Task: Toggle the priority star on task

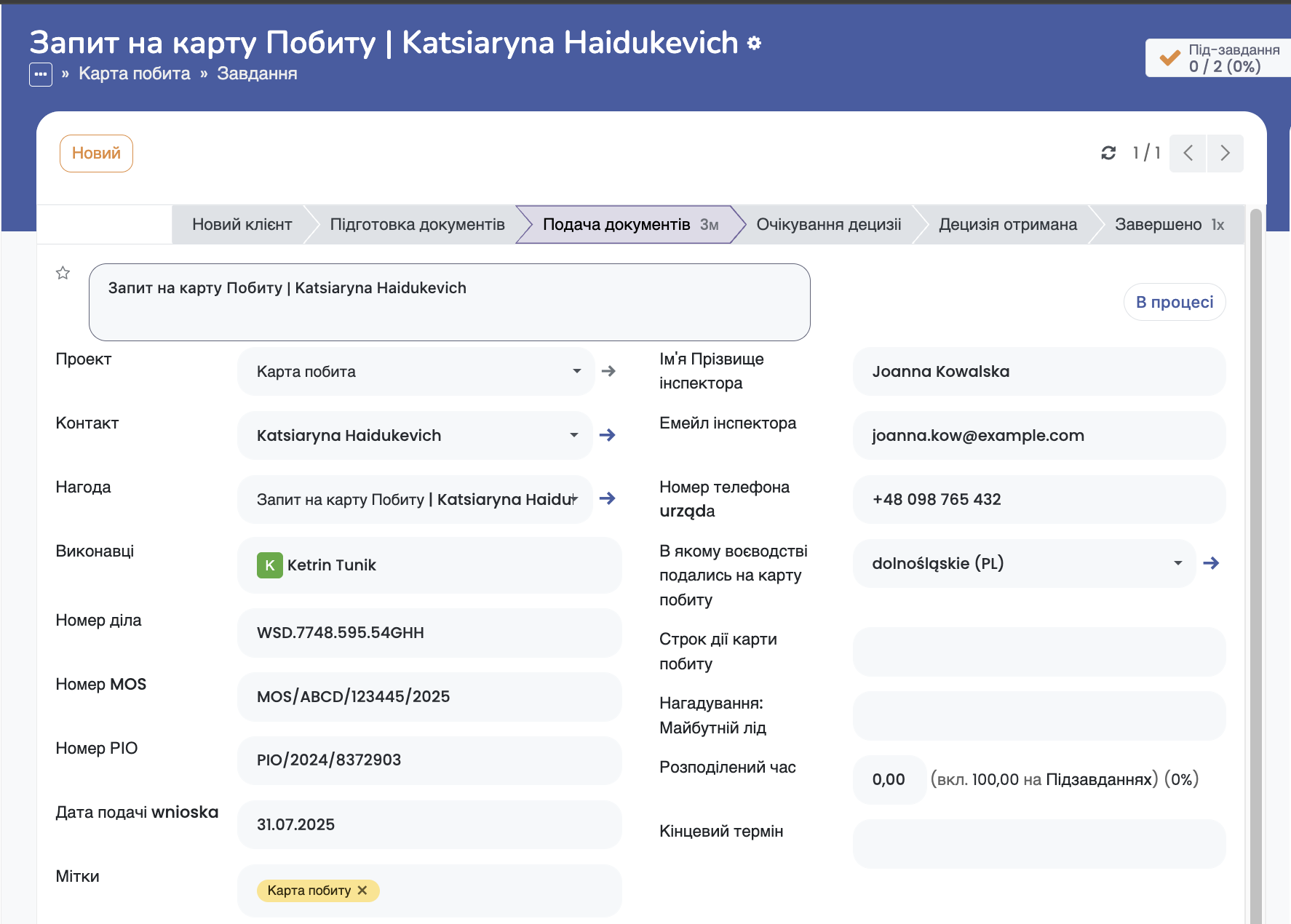Action: [x=63, y=274]
